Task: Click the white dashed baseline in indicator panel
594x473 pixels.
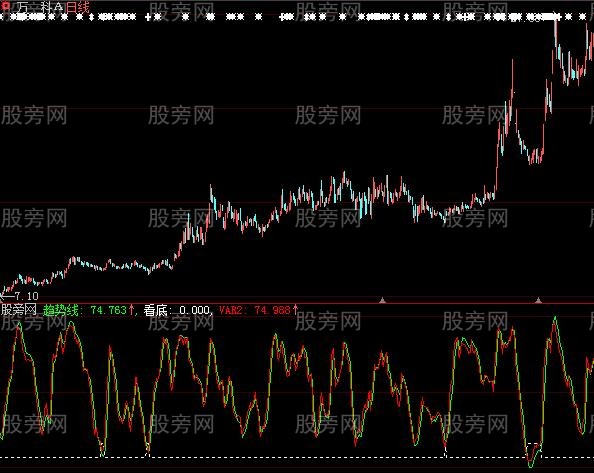Action: pyautogui.click(x=297, y=457)
